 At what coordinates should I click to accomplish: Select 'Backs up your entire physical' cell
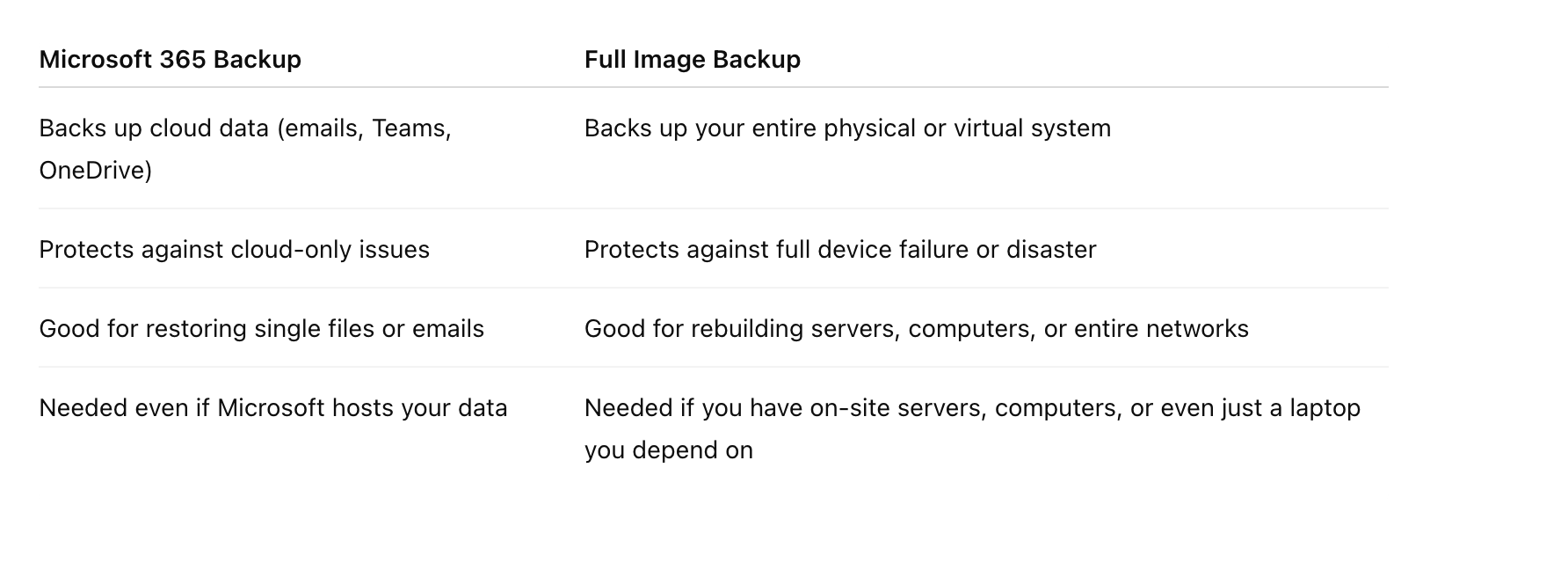tap(847, 128)
